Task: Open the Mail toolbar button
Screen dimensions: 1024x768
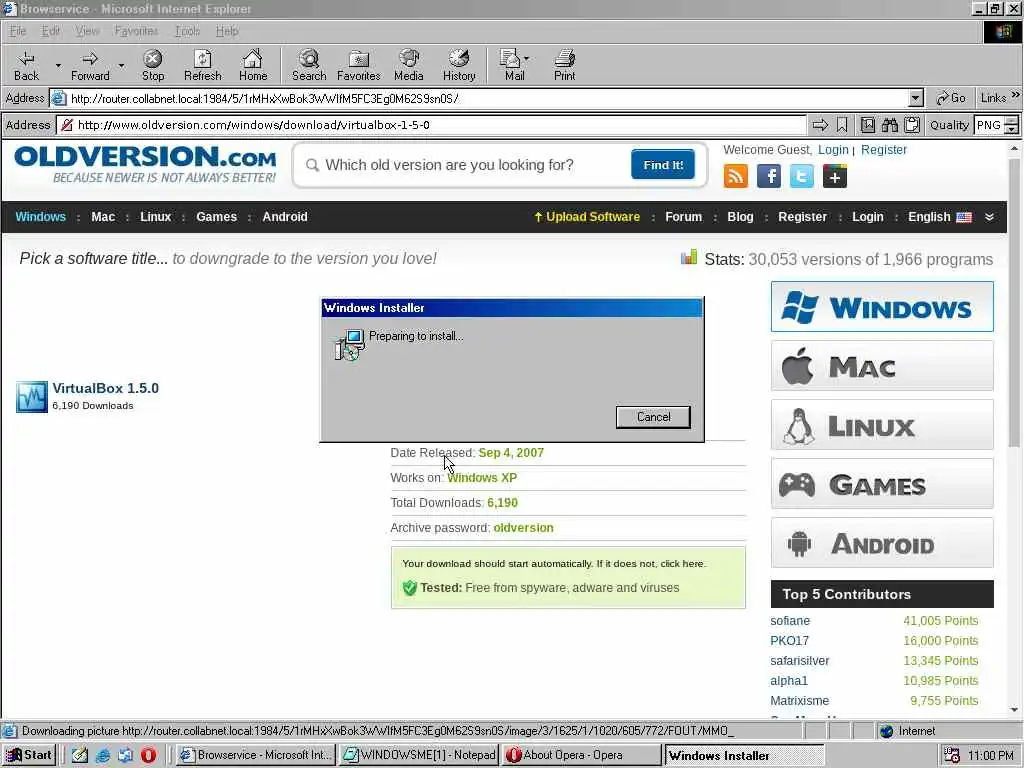Action: tap(515, 65)
